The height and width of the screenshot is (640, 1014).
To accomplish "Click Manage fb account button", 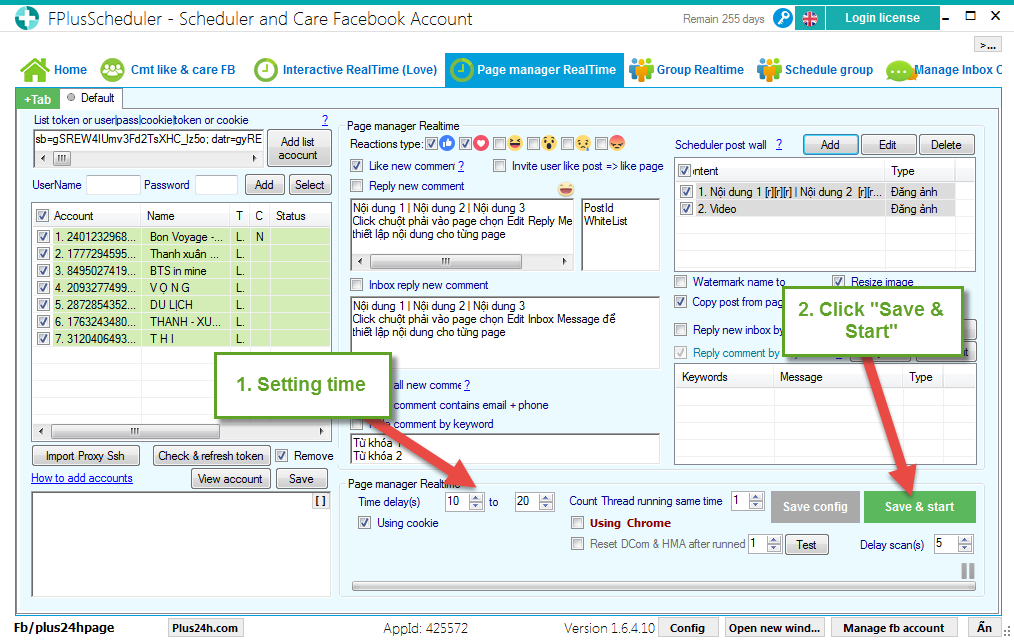I will coord(893,628).
